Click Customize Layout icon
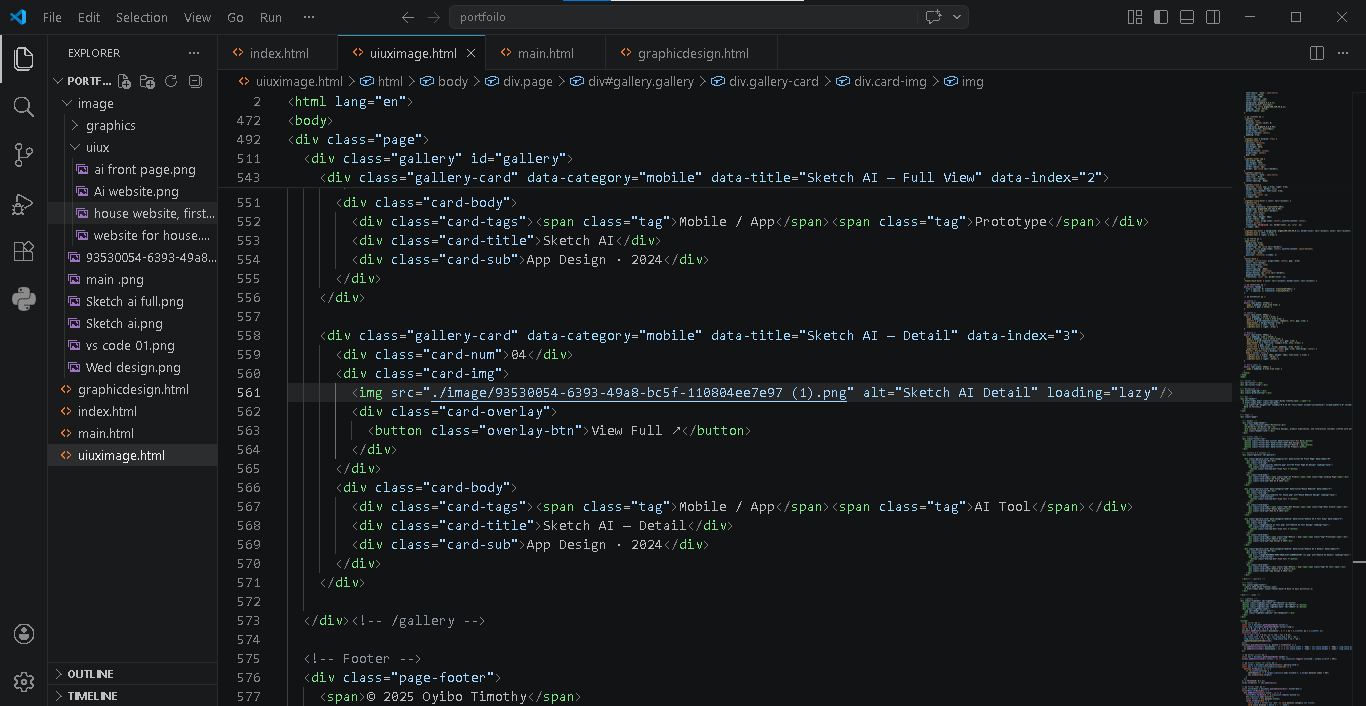 (1135, 17)
